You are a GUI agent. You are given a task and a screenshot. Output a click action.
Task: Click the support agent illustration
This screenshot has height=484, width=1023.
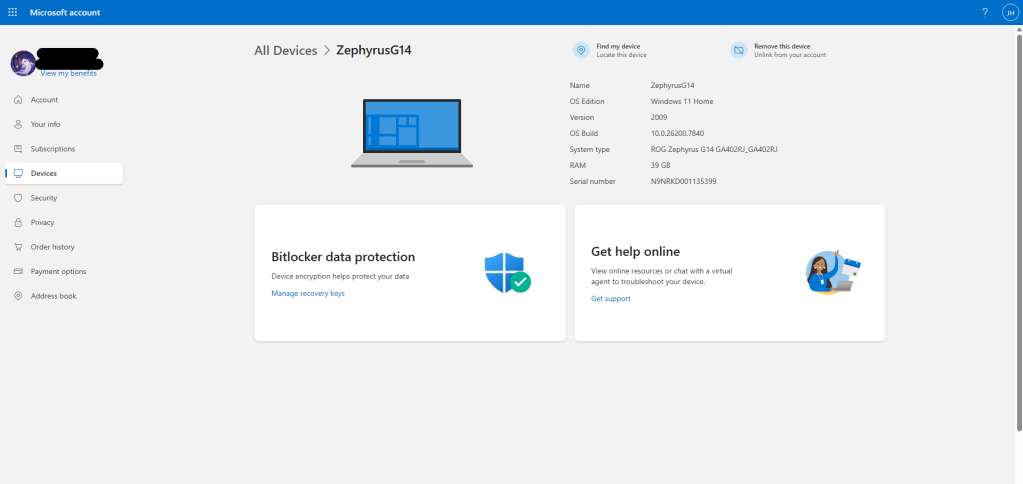(834, 272)
